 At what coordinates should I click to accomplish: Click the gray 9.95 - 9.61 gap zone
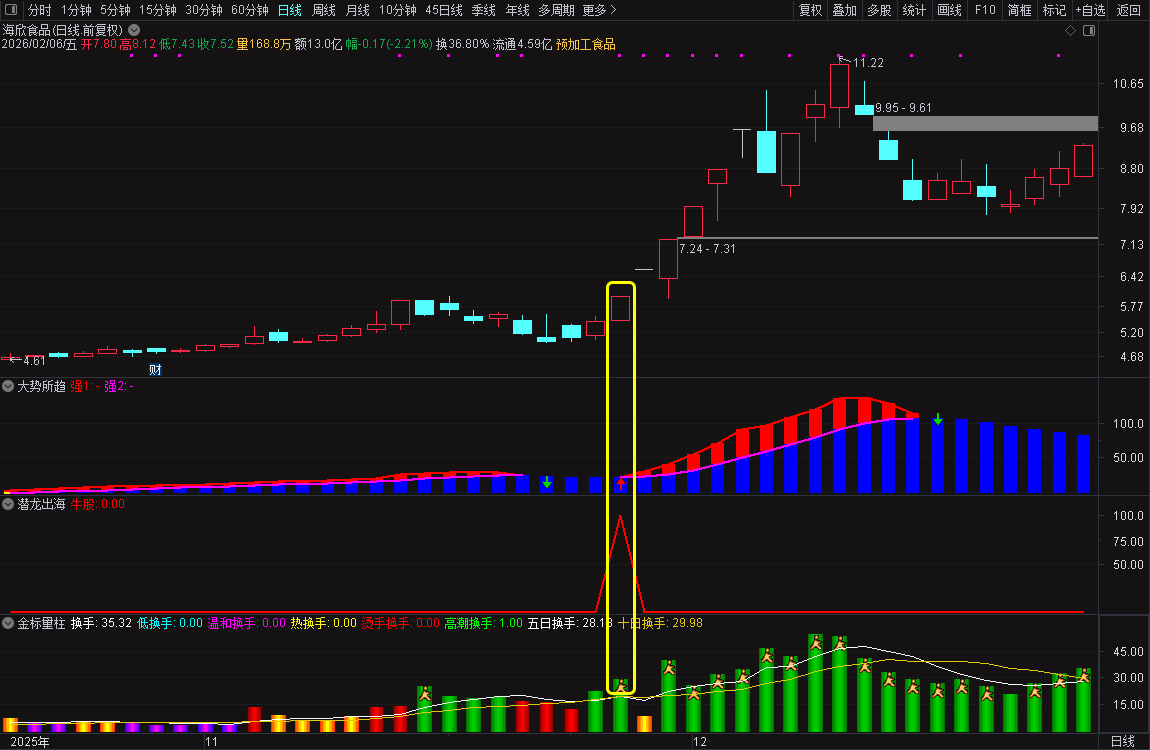[985, 123]
